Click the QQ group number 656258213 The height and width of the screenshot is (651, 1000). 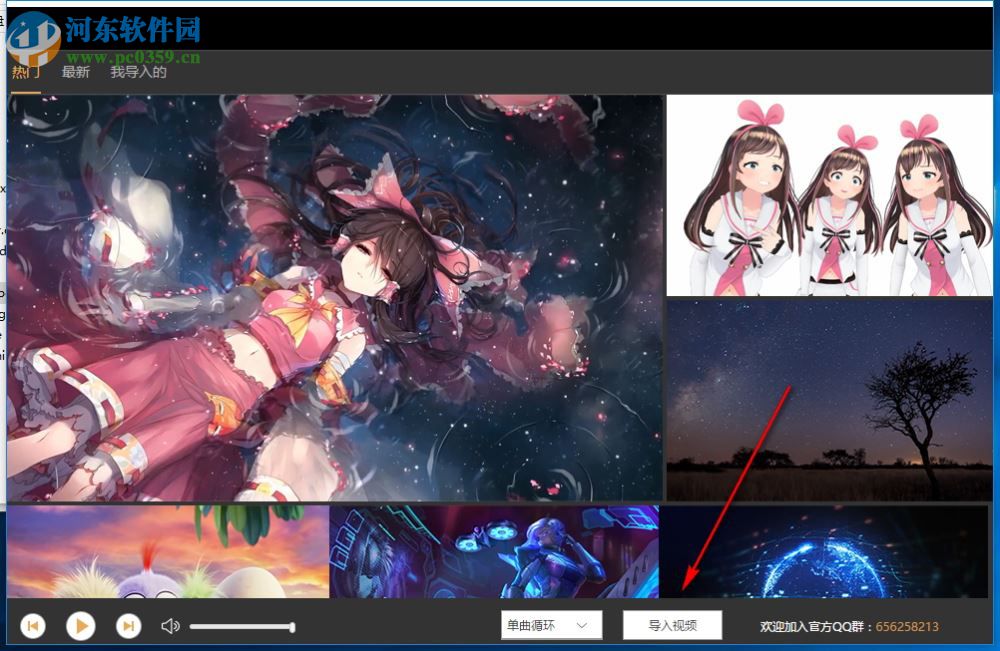pyautogui.click(x=907, y=627)
